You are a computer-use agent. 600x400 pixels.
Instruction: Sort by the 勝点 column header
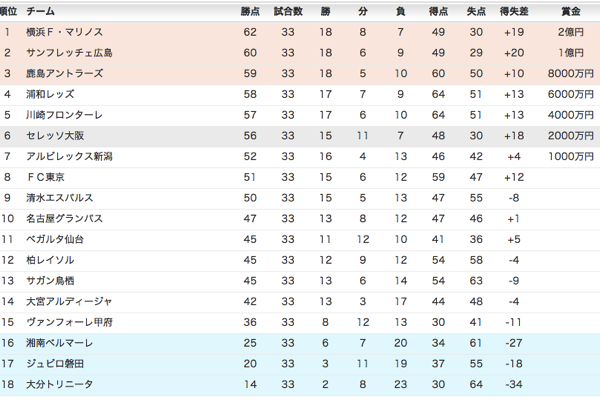250,11
